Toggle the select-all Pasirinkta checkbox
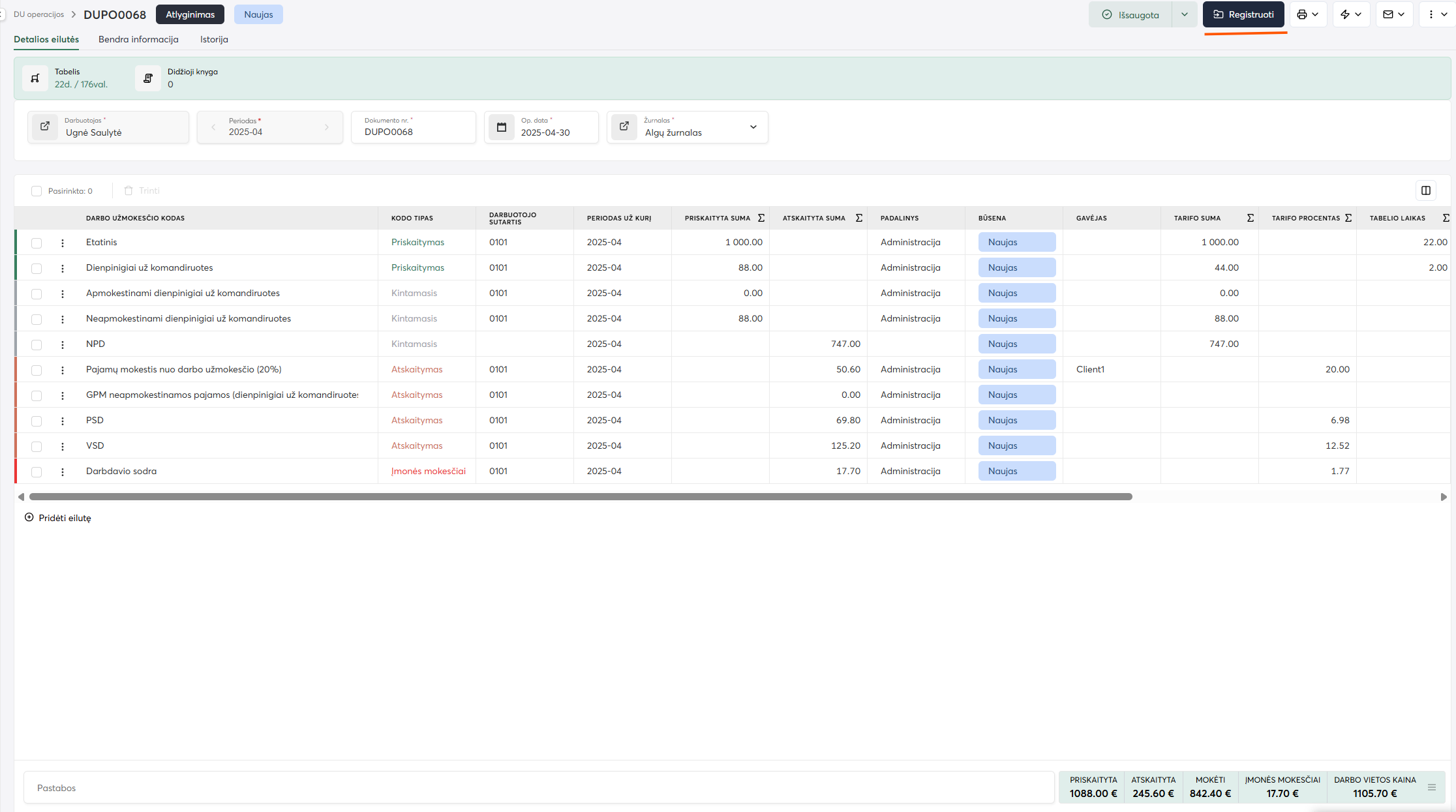The image size is (1456, 812). click(x=37, y=191)
